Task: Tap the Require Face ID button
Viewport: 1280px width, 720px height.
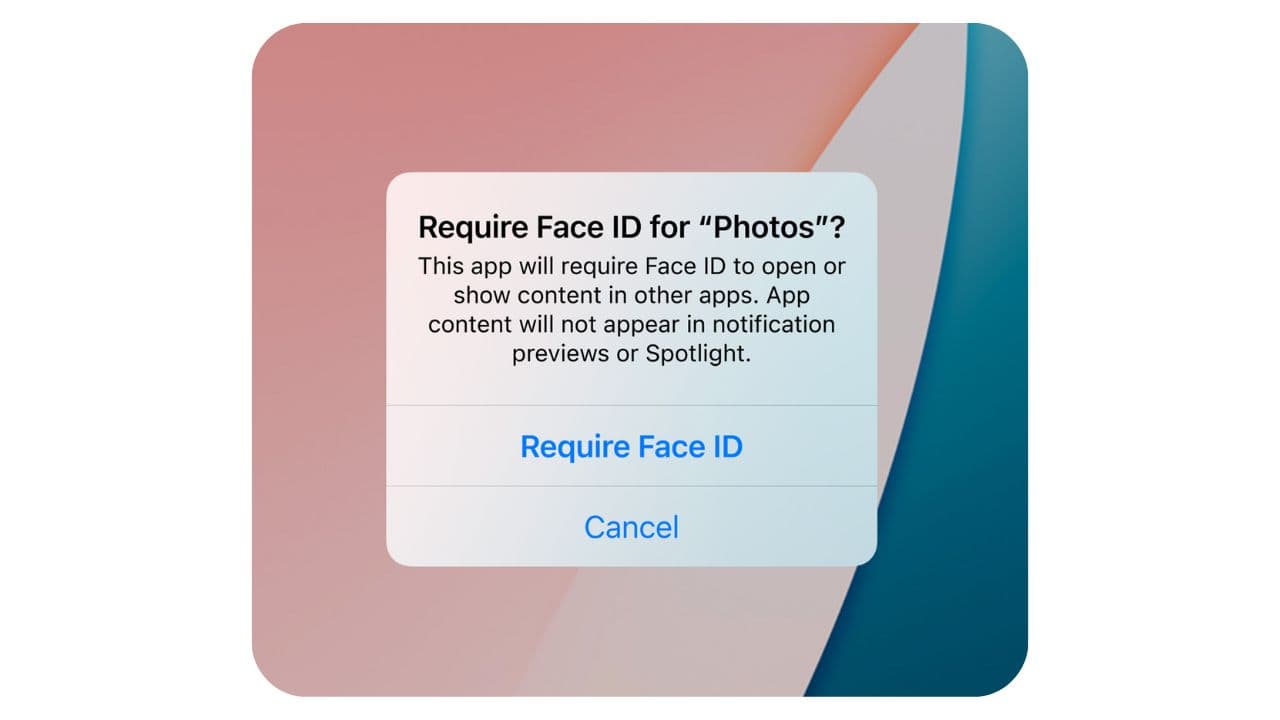Action: coord(631,446)
